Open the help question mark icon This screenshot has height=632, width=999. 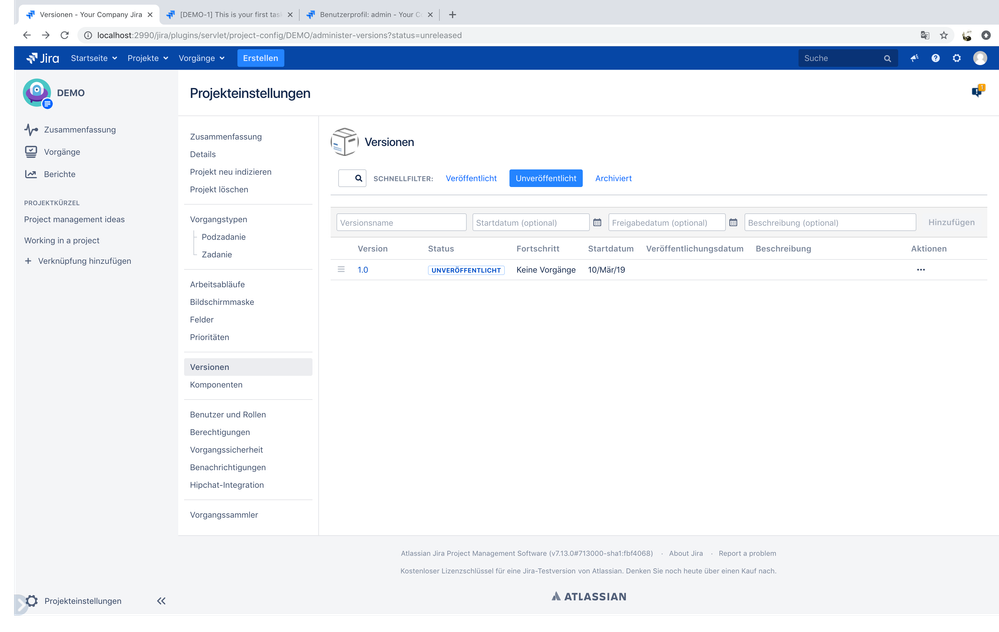(935, 58)
